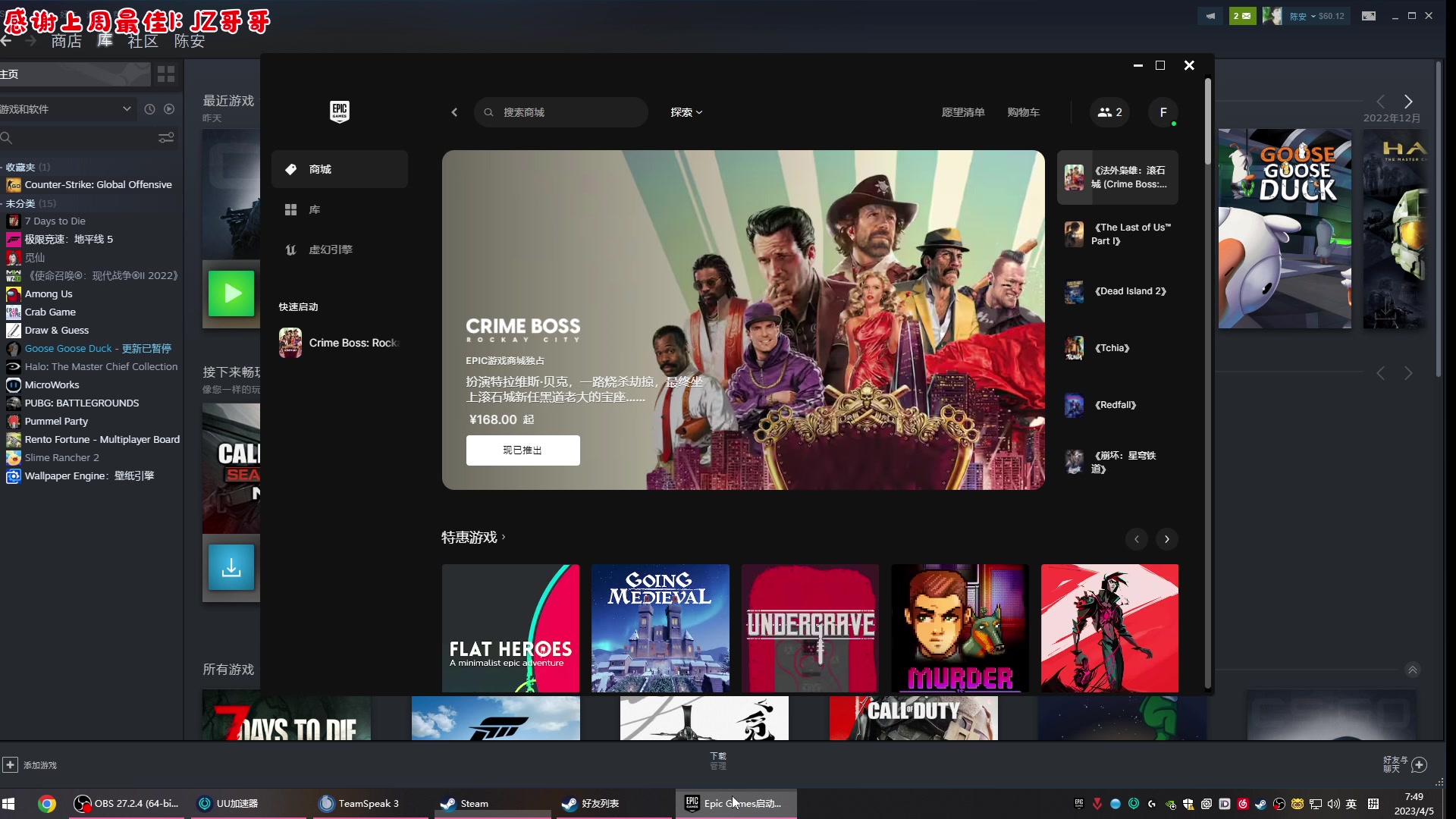Screen dimensions: 1456x819
Task: Click the Epic launcher vertical scrollbar
Action: pyautogui.click(x=1207, y=121)
